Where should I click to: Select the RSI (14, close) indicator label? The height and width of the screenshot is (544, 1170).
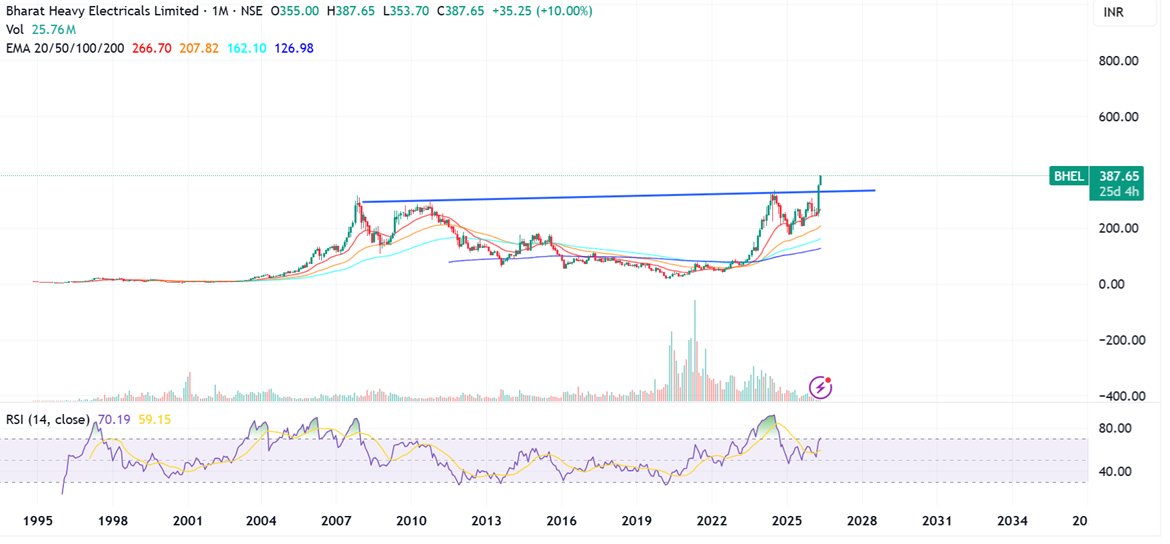pyautogui.click(x=48, y=419)
